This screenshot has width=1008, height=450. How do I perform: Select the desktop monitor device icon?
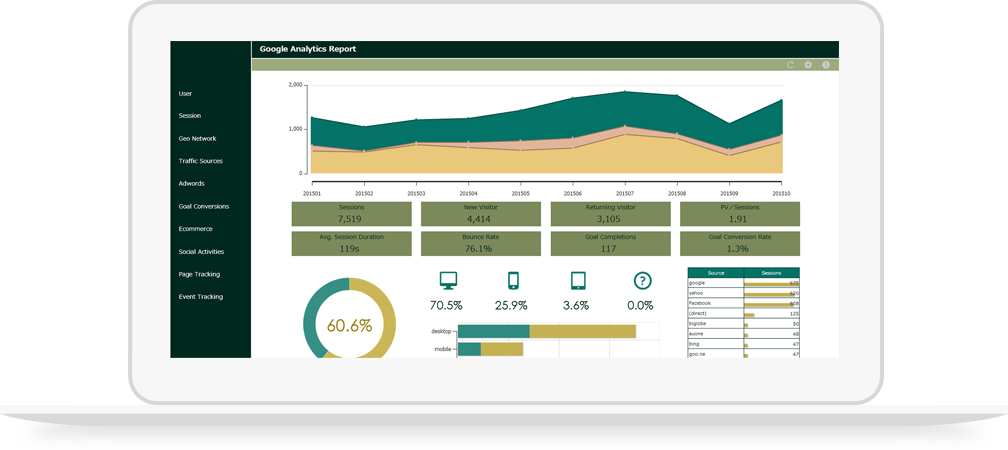pos(448,280)
